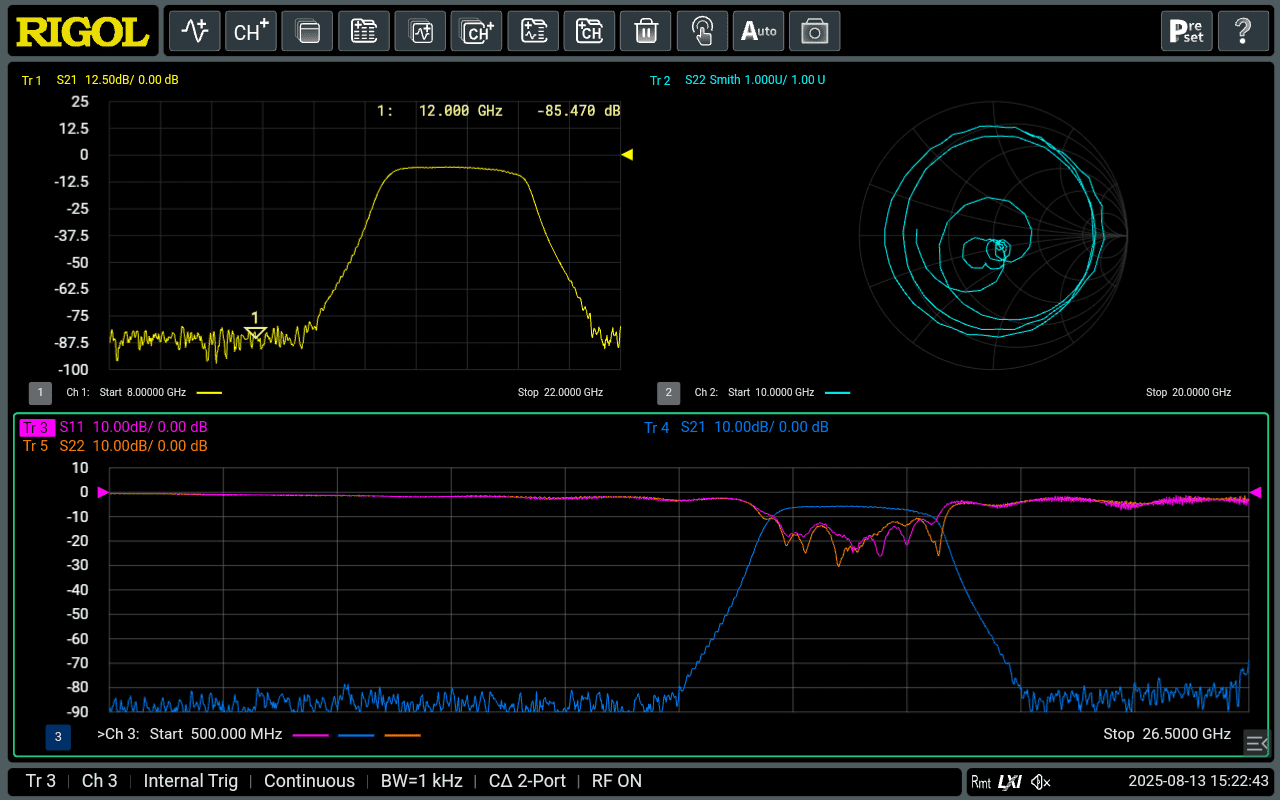The image size is (1280, 800).
Task: Select the Tr 3 trace tab
Action: [35, 427]
